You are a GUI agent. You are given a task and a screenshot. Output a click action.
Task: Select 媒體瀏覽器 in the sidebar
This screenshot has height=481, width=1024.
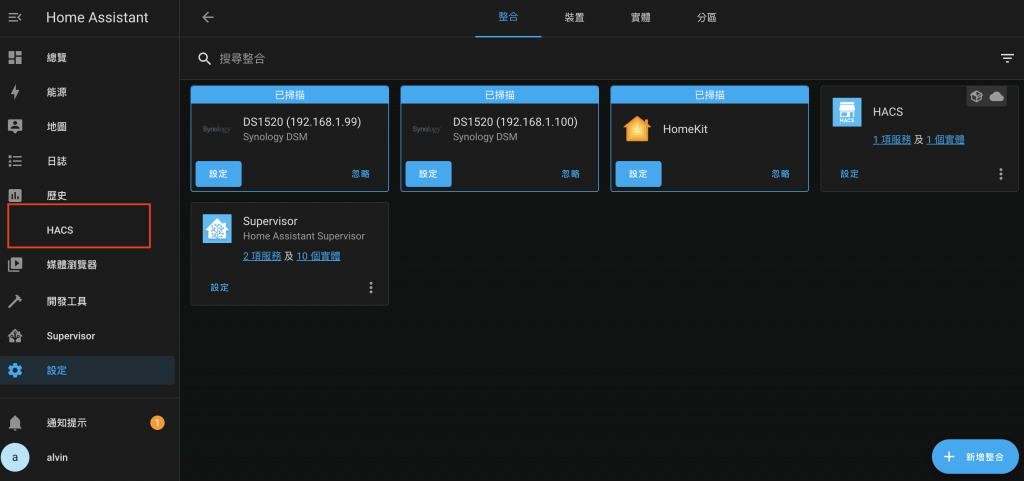pyautogui.click(x=88, y=264)
